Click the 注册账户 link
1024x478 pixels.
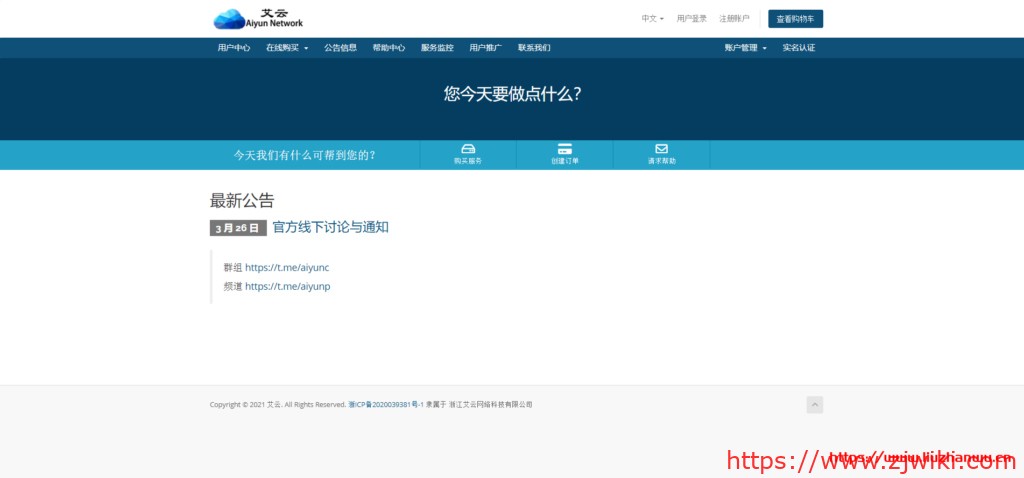point(734,19)
